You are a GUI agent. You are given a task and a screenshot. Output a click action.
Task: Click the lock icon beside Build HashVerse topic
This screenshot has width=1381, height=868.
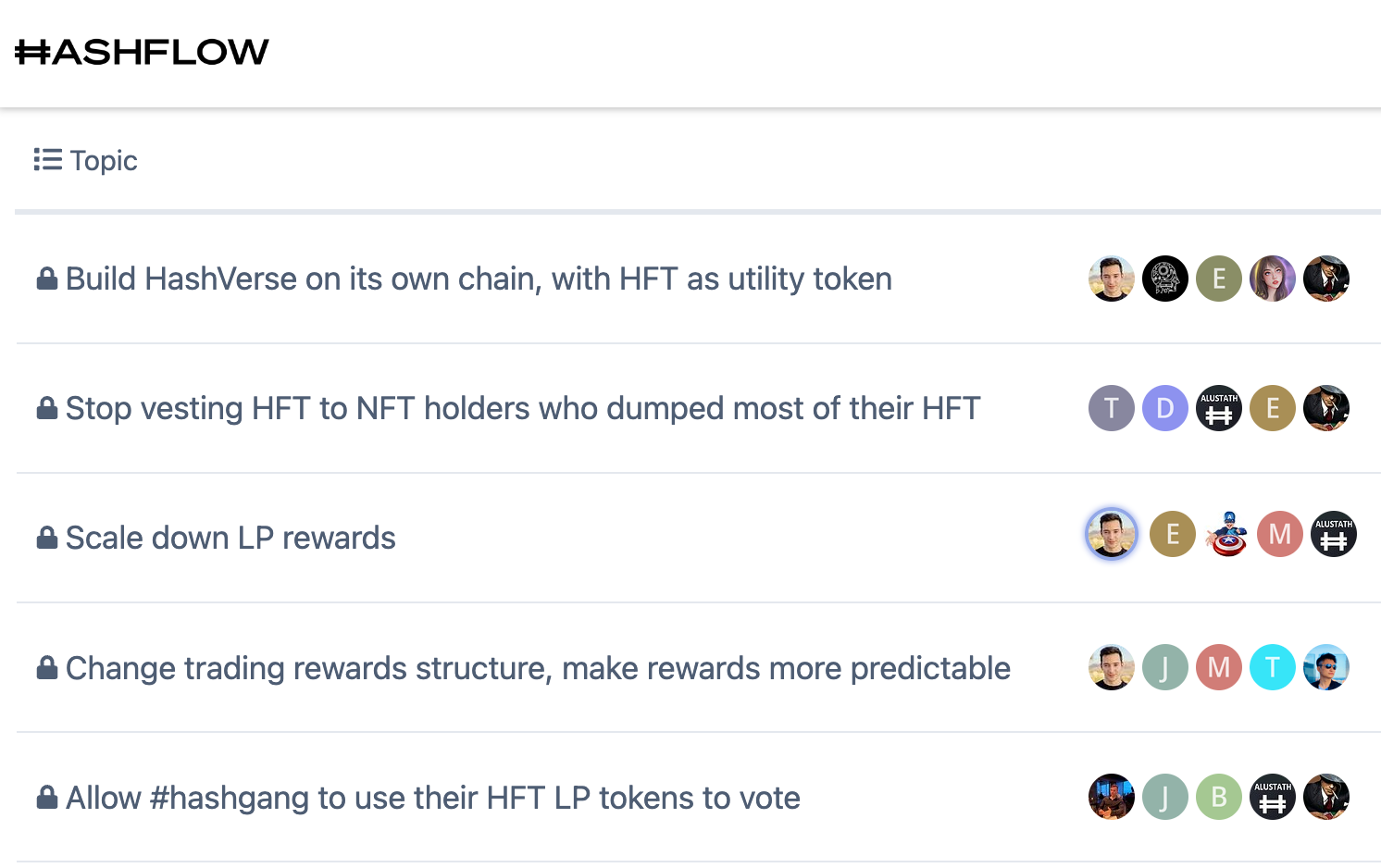pyautogui.click(x=46, y=279)
